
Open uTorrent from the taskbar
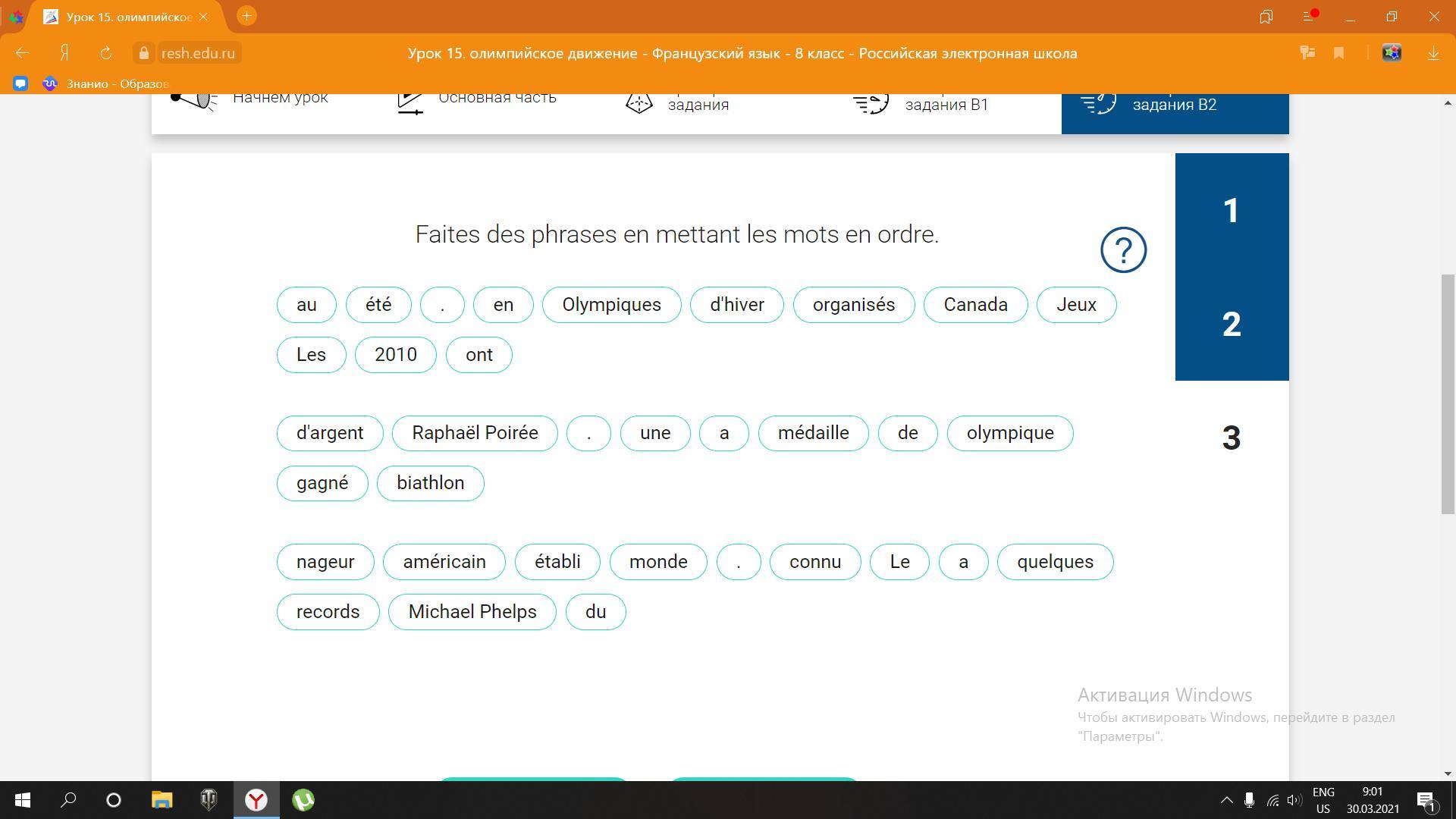[303, 800]
